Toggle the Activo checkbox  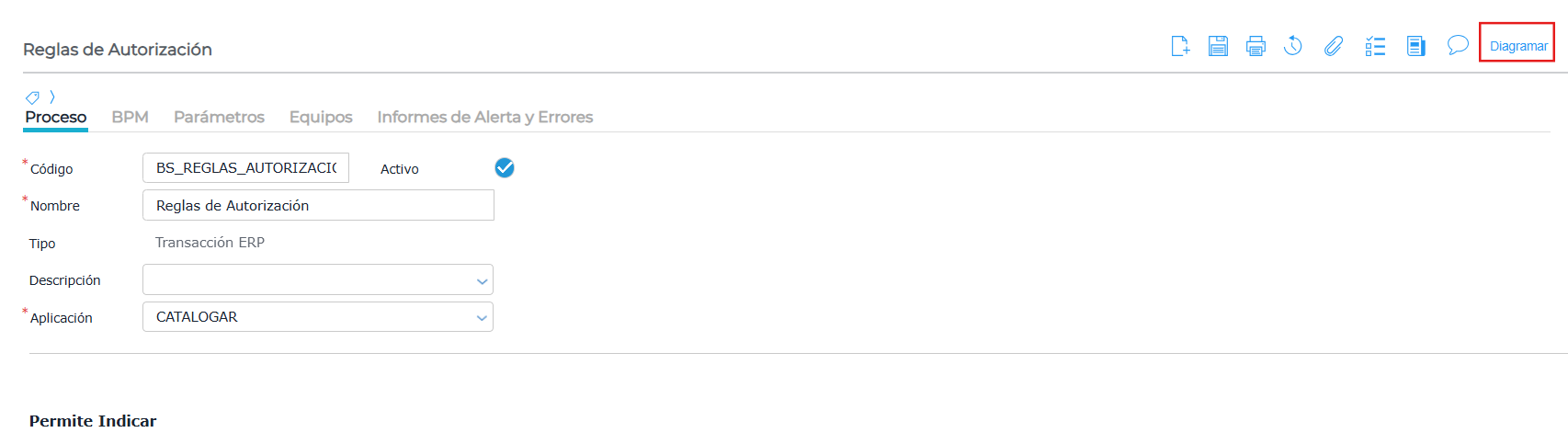505,167
